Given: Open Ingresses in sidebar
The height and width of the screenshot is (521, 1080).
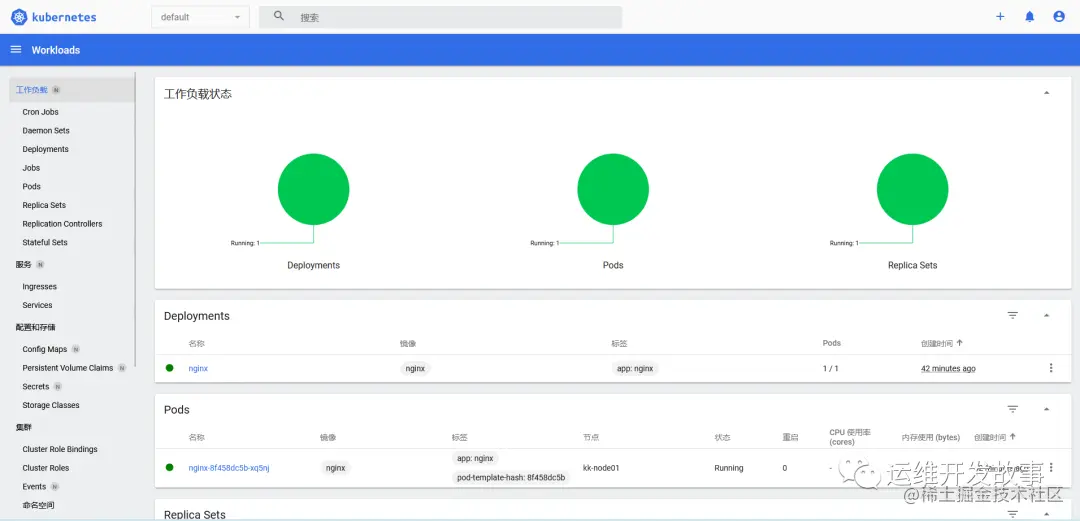Looking at the screenshot, I should [39, 286].
